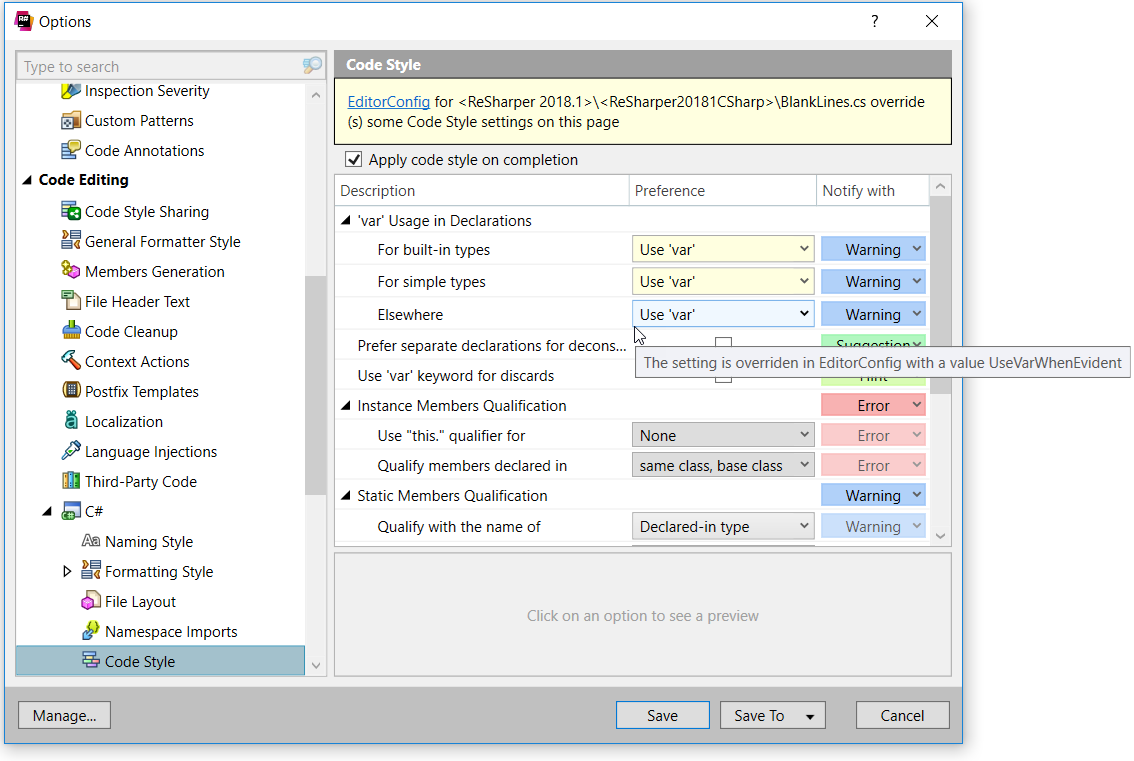This screenshot has height=761, width=1134.
Task: Change For built-in types Warning severity
Action: click(873, 249)
